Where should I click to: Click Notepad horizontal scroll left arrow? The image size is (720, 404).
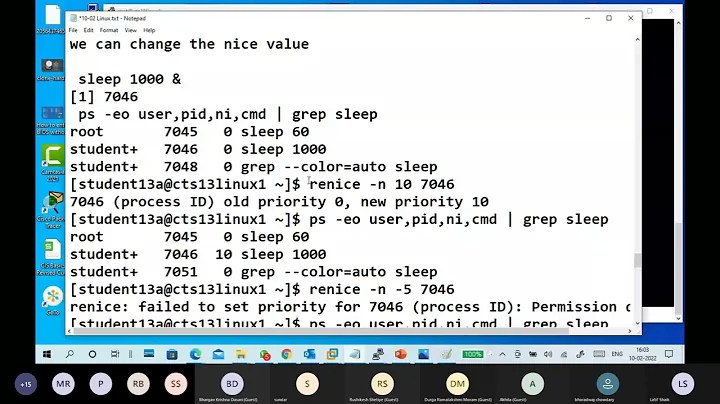[x=70, y=331]
